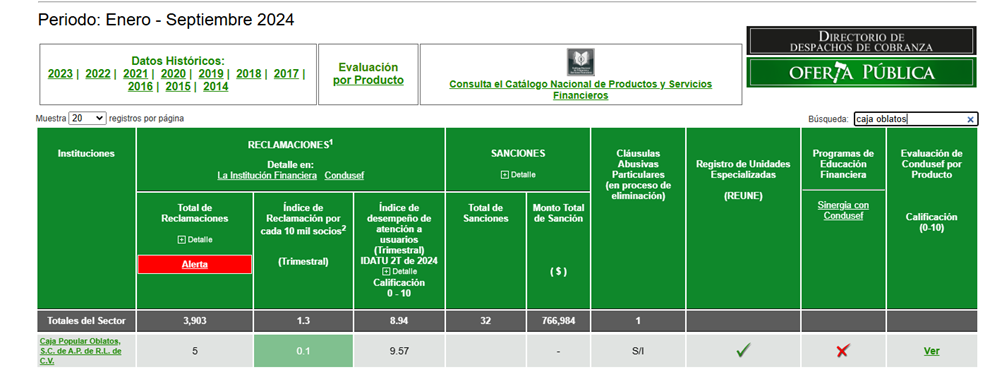
Task: Open 2019 historical data
Action: point(211,74)
